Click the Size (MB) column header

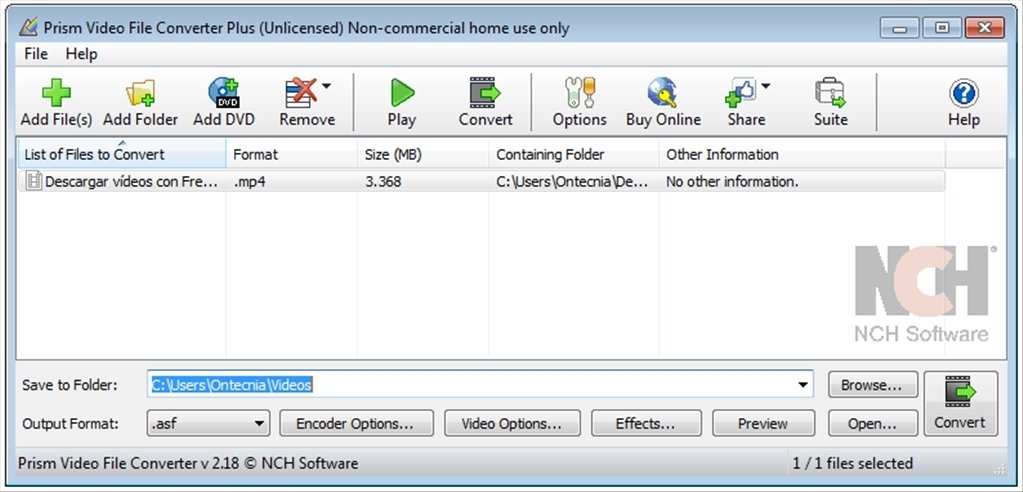(x=423, y=155)
